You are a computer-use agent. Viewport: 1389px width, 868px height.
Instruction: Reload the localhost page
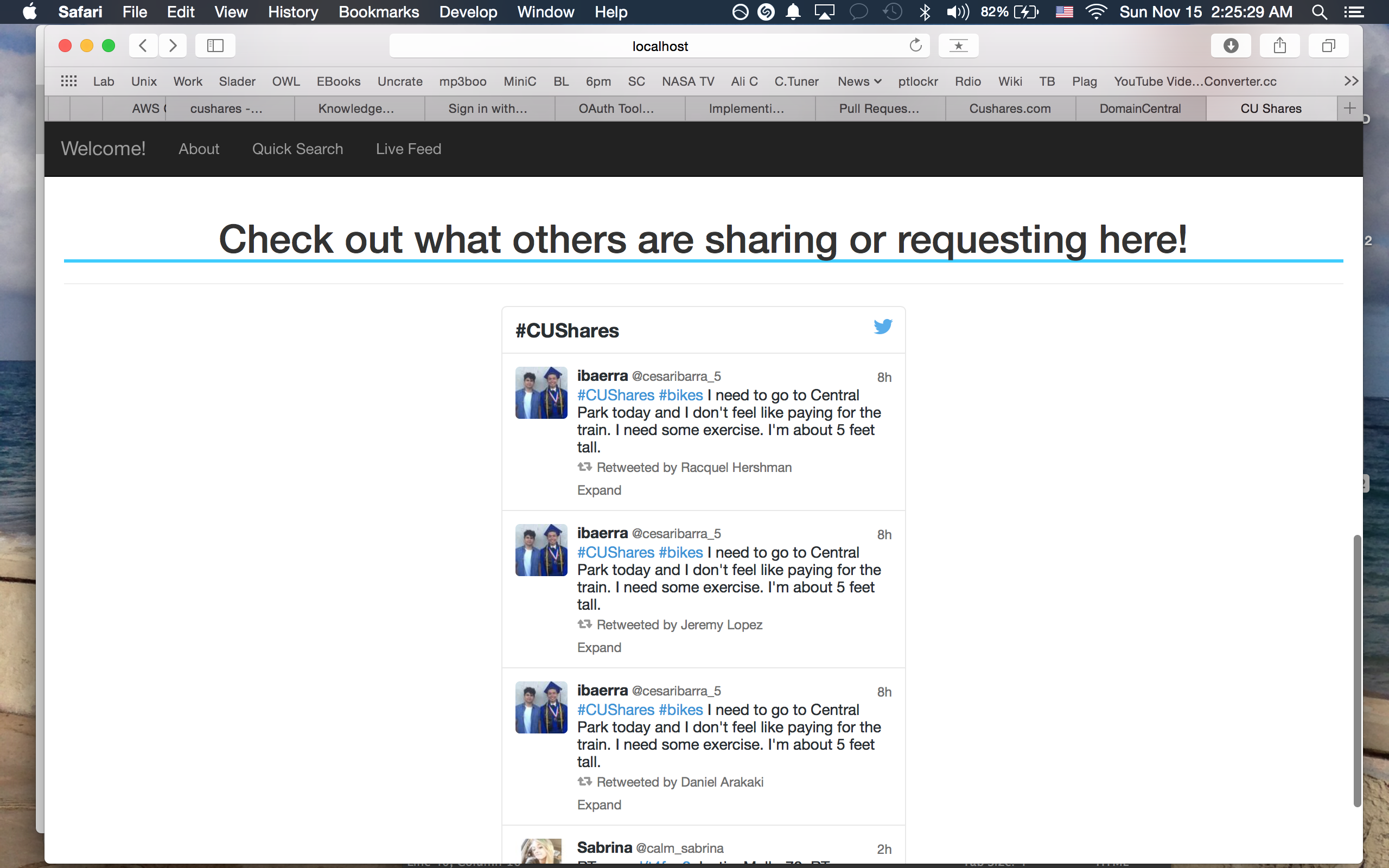[x=915, y=46]
